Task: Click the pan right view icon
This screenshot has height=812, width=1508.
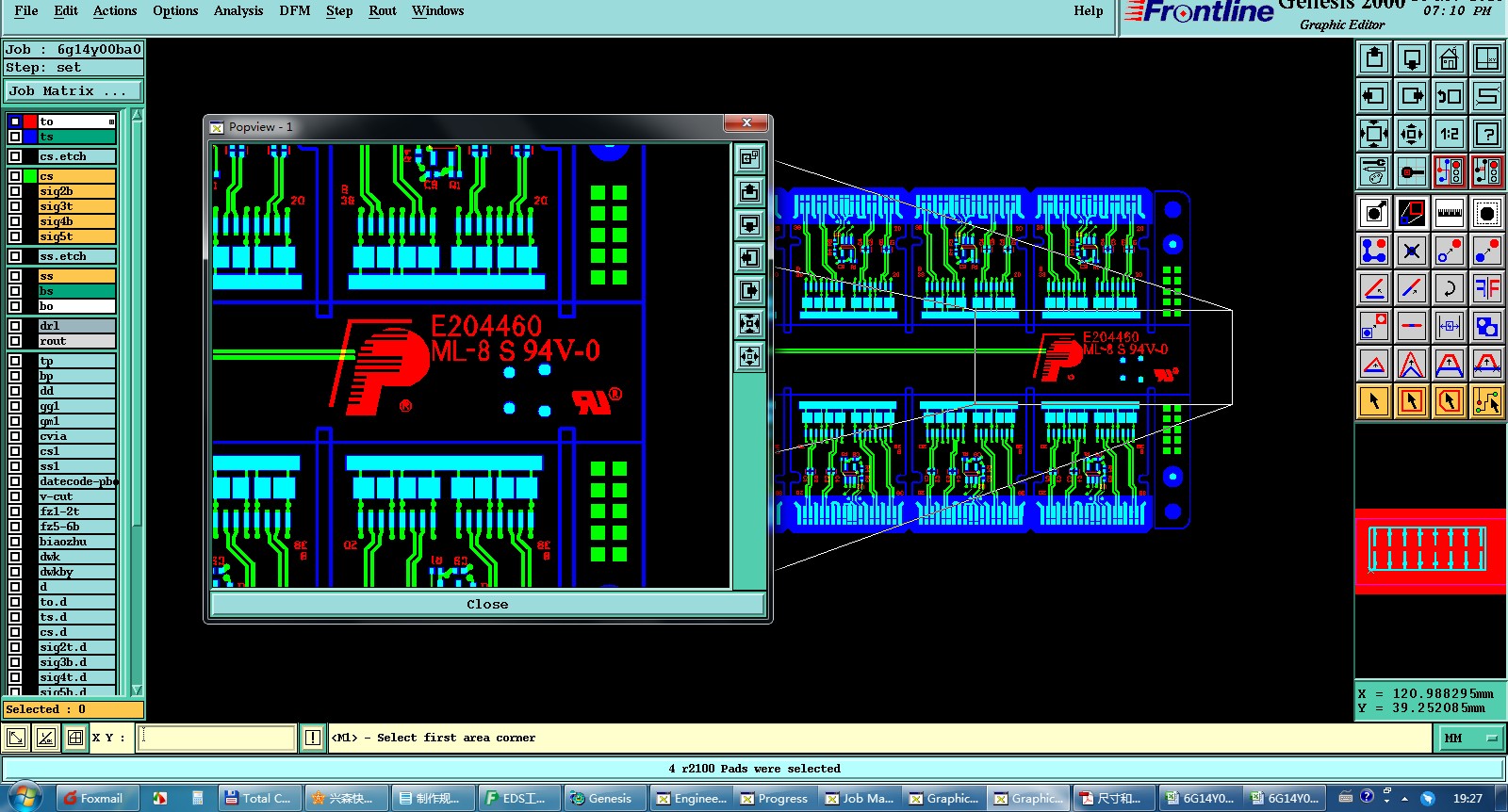Action: tap(1412, 96)
